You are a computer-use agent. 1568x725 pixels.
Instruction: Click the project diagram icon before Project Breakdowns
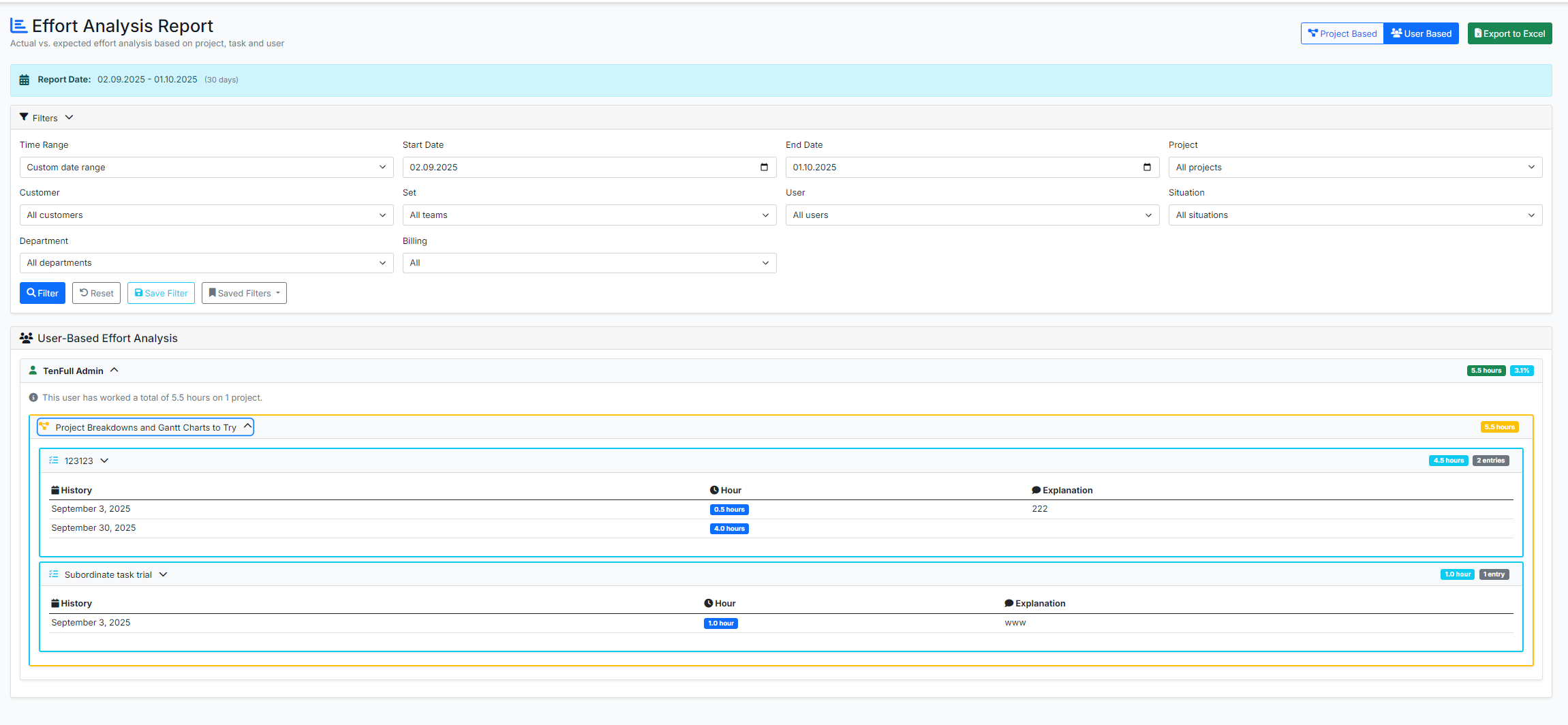click(44, 427)
